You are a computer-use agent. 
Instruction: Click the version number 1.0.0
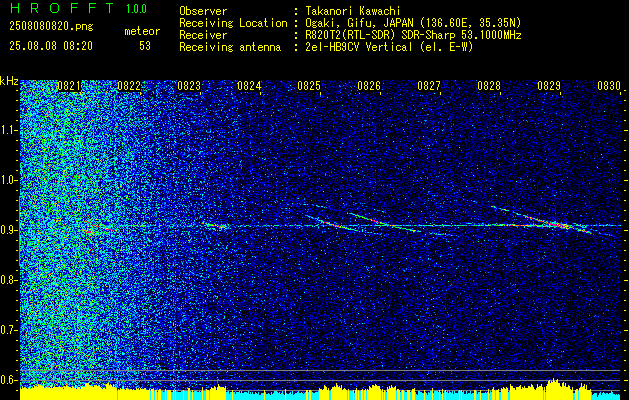(136, 8)
